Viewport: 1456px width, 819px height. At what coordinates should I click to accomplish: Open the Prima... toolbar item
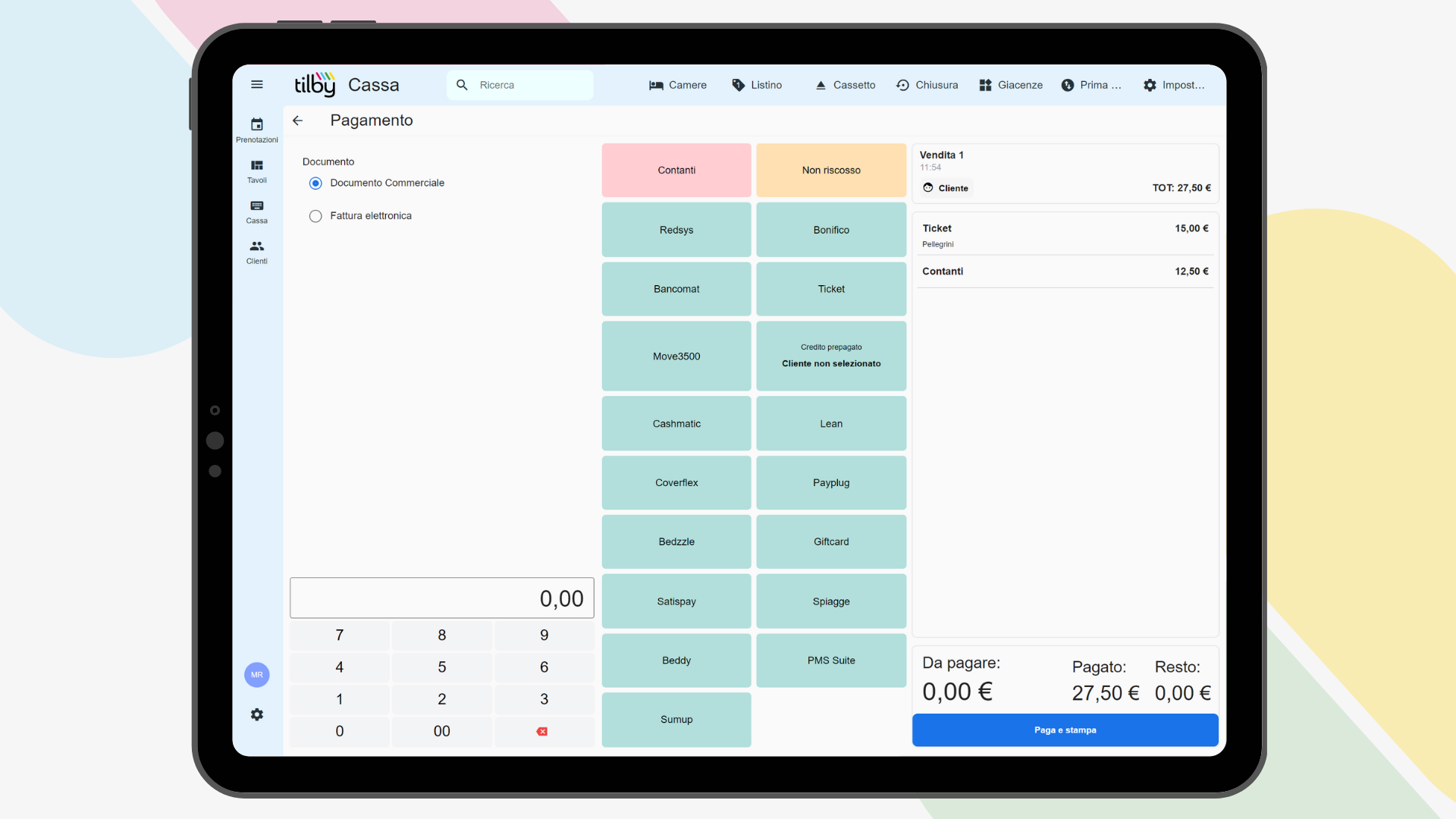pos(1091,85)
